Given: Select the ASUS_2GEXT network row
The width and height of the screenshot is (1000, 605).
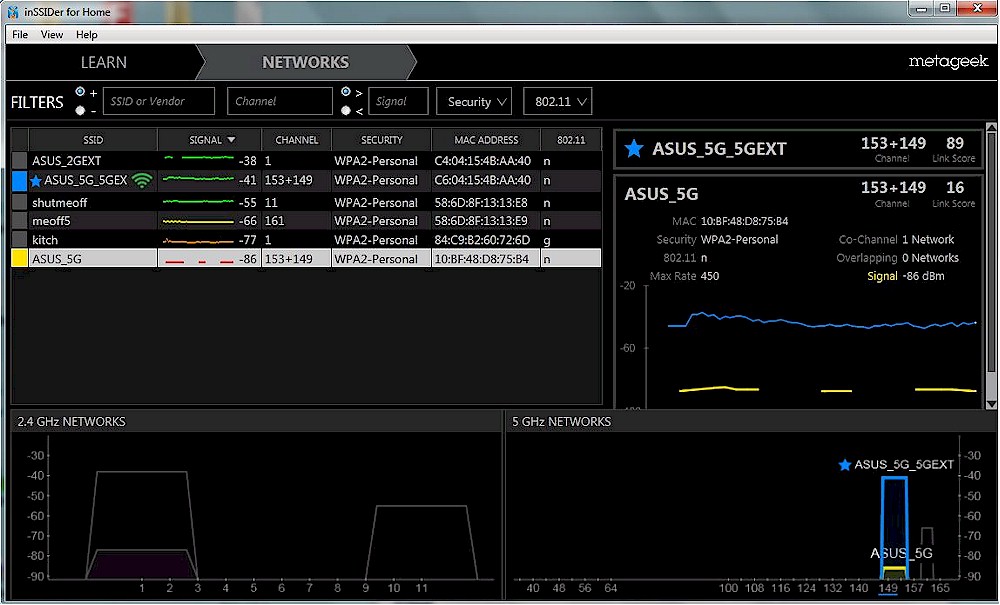Looking at the screenshot, I should point(306,161).
